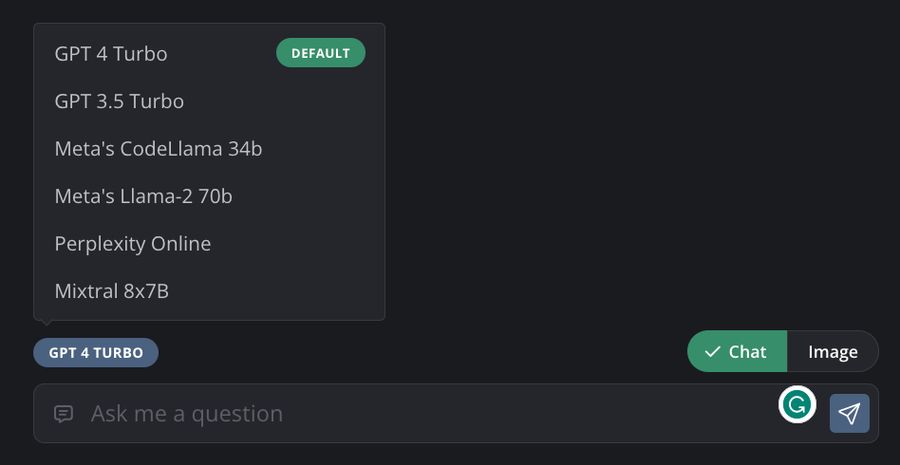Choose GPT 3.5 Turbo model
Viewport: 900px width, 465px height.
point(209,101)
